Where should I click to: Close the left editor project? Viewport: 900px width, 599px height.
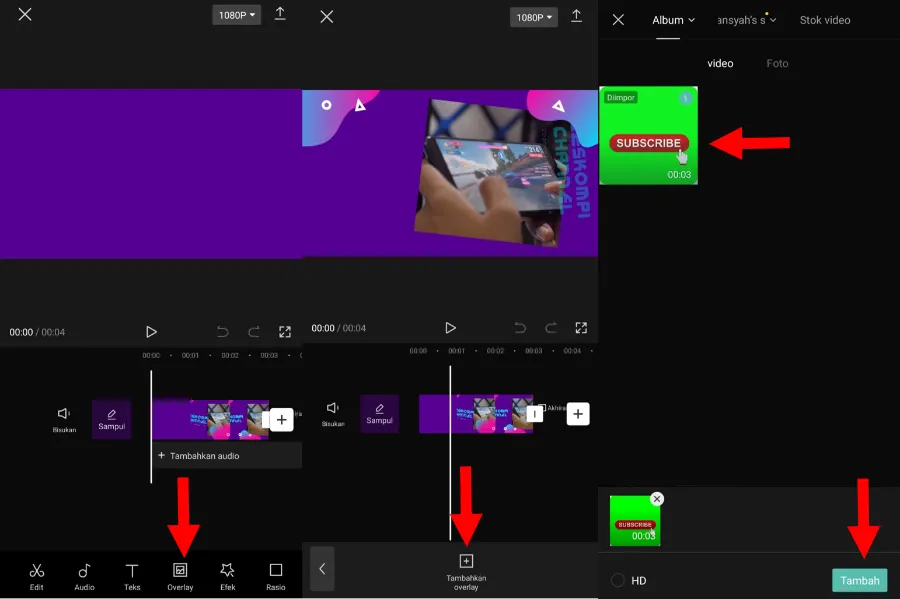(25, 14)
